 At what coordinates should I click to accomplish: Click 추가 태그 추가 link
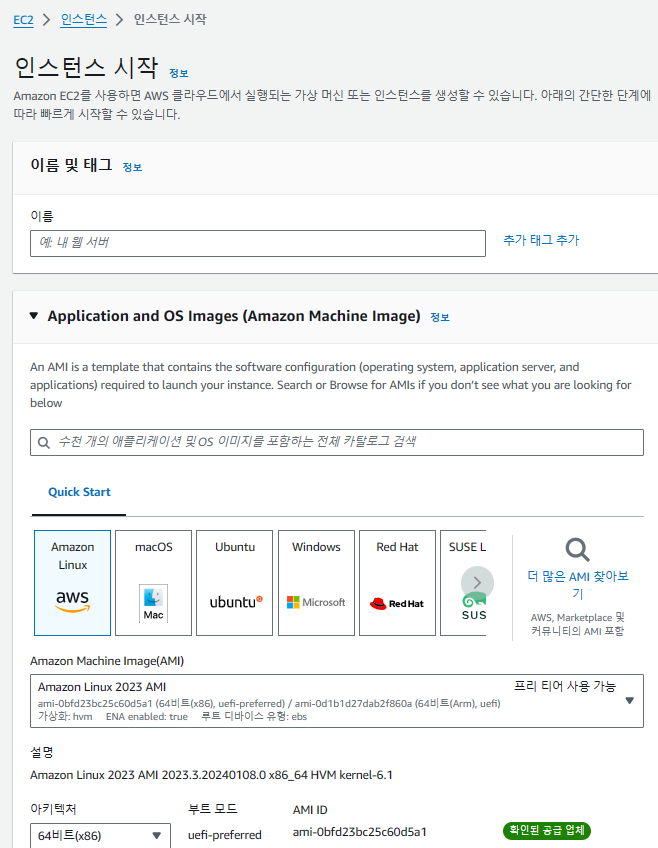point(541,240)
